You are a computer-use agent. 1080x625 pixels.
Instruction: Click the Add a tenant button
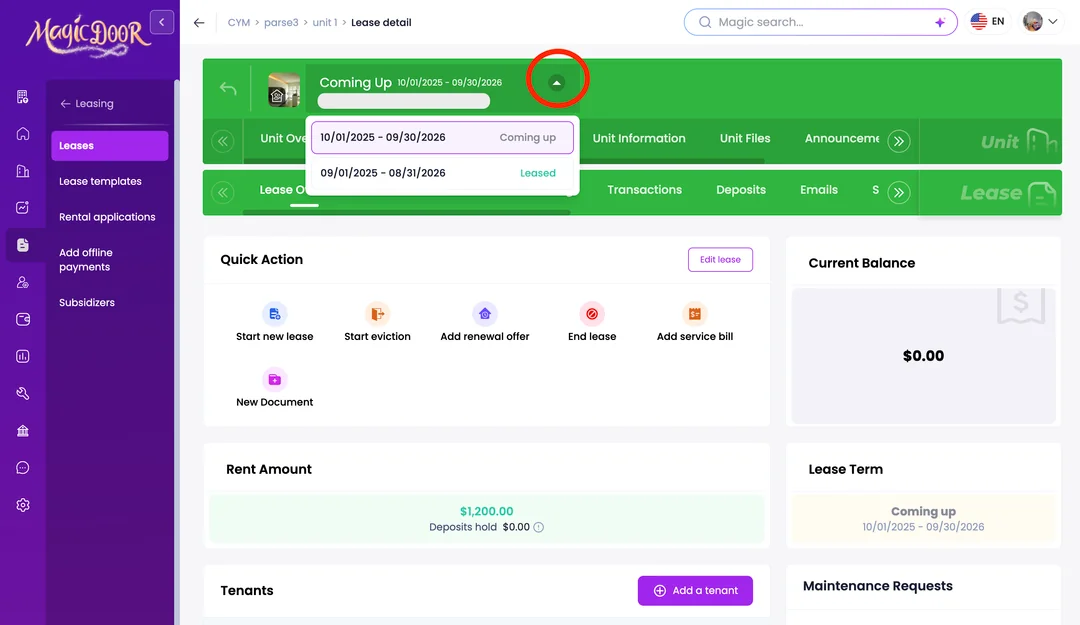click(x=695, y=591)
